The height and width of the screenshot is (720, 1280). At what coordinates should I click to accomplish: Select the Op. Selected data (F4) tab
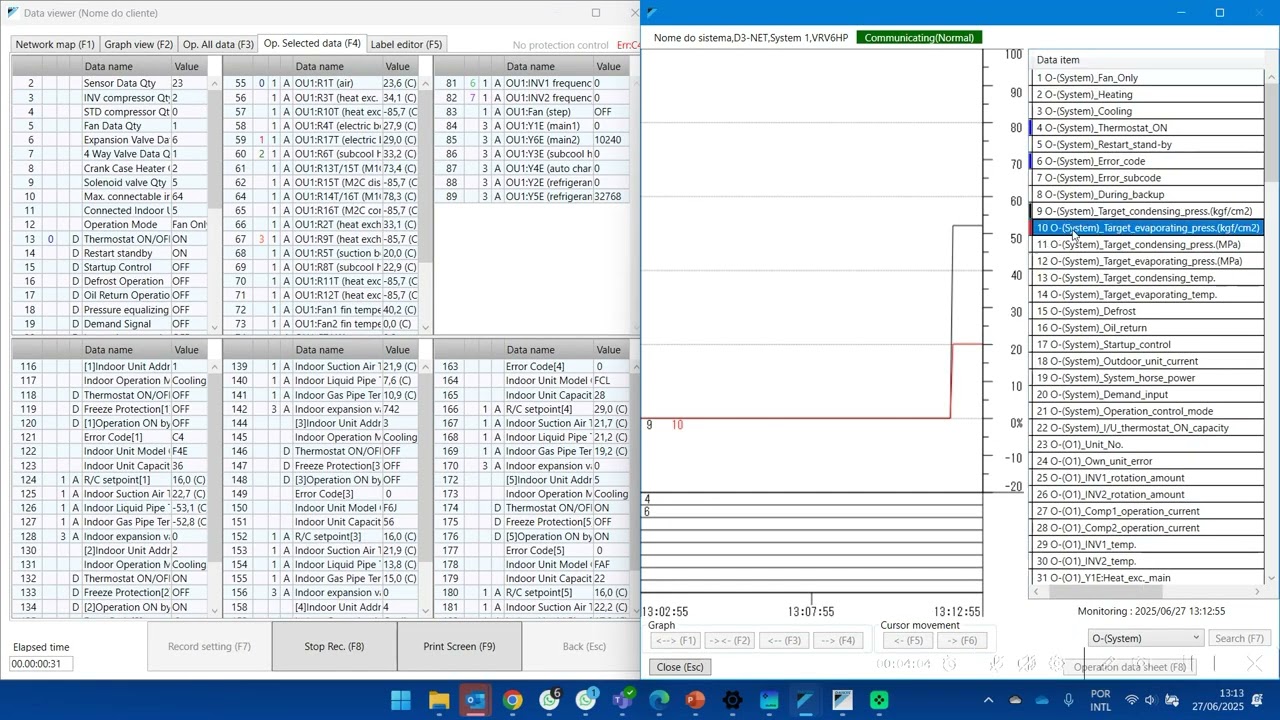pyautogui.click(x=312, y=43)
